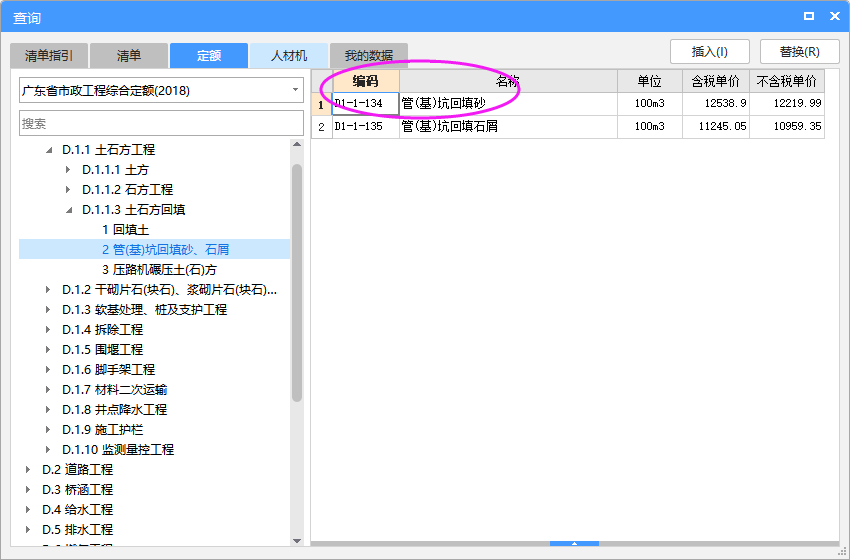Open the 清单 tab
Screen dimensions: 850x560
[x=129, y=55]
